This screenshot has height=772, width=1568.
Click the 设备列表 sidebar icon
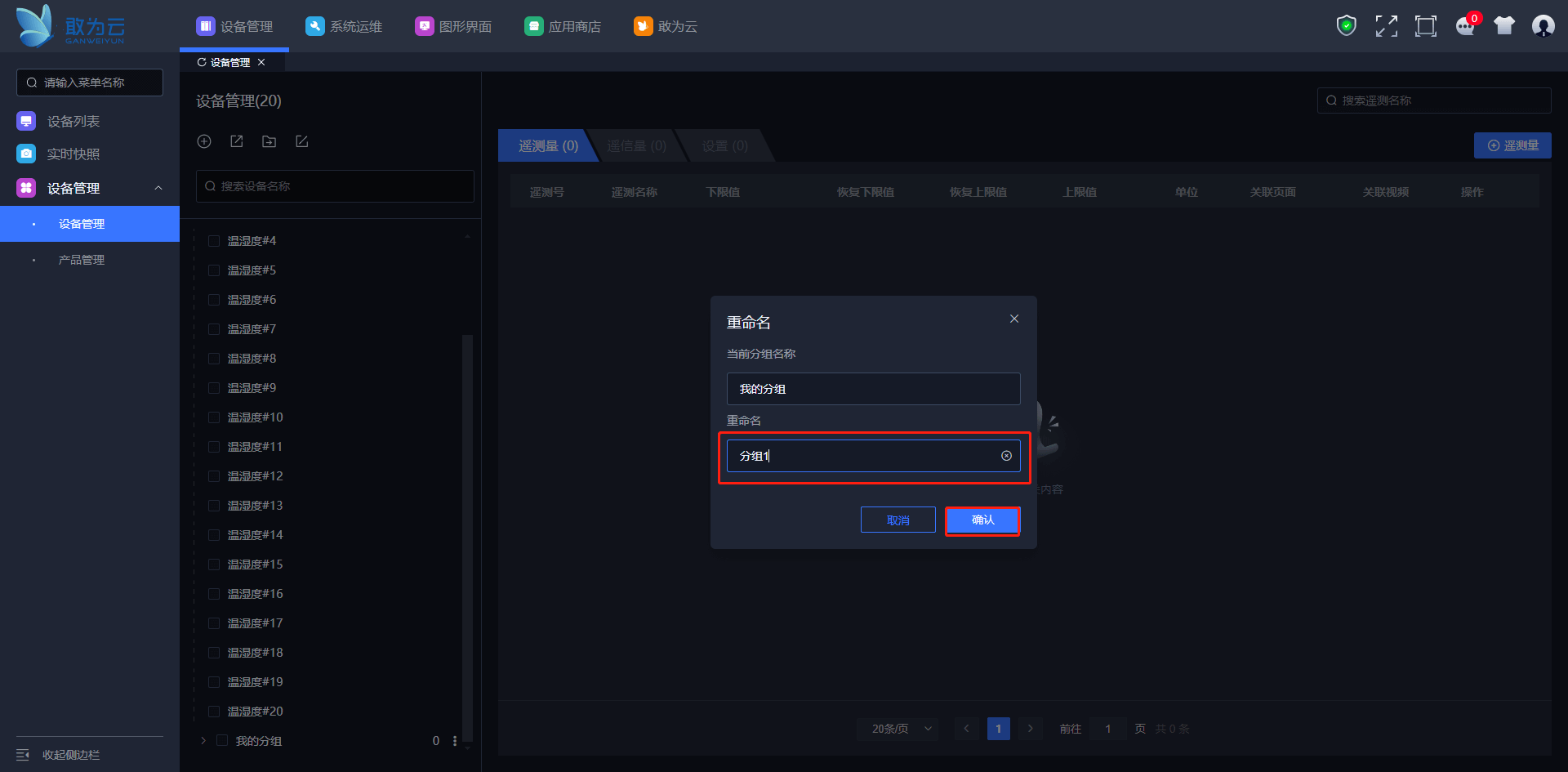(x=26, y=121)
